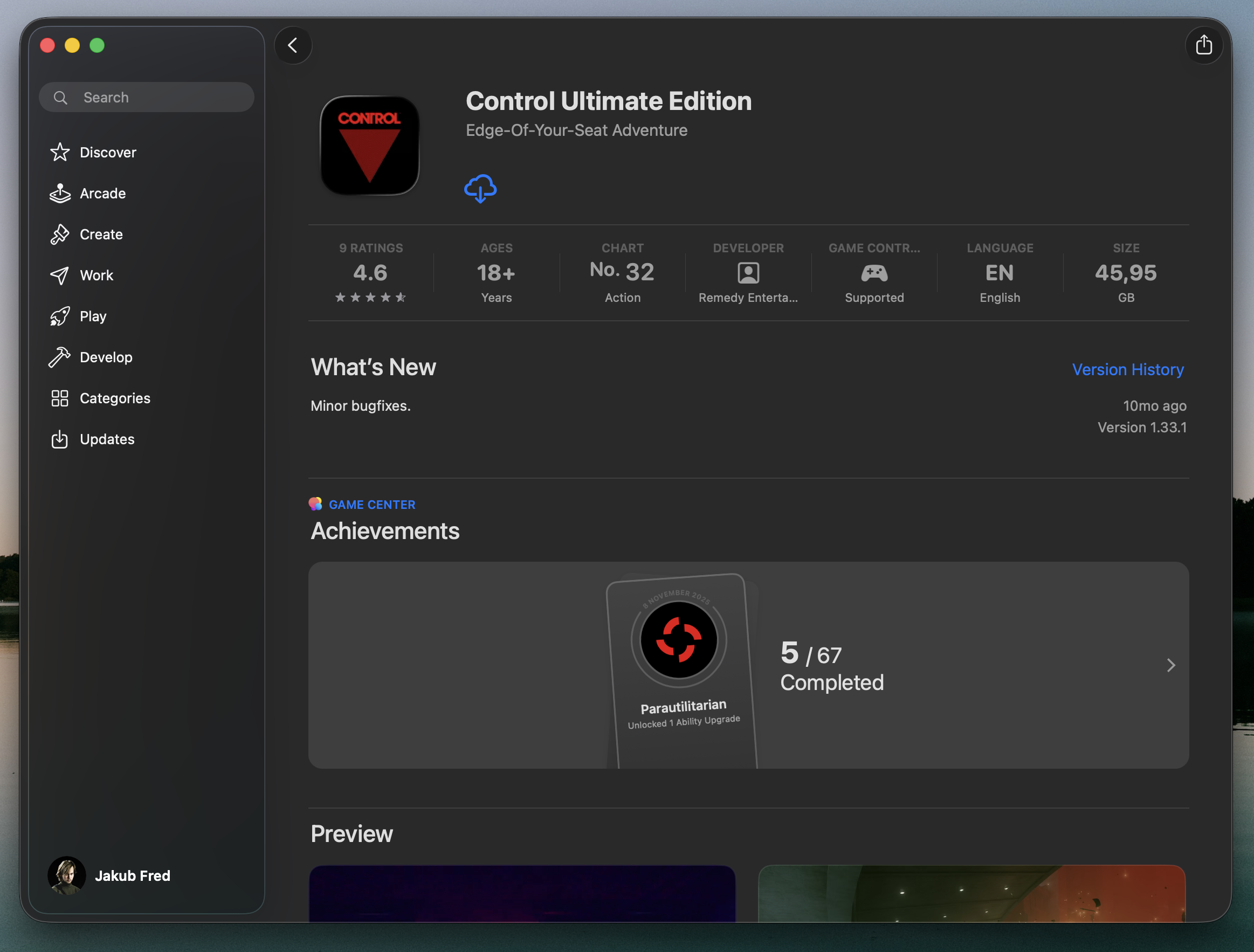Click the Version 1.33.1 text

[x=1142, y=427]
